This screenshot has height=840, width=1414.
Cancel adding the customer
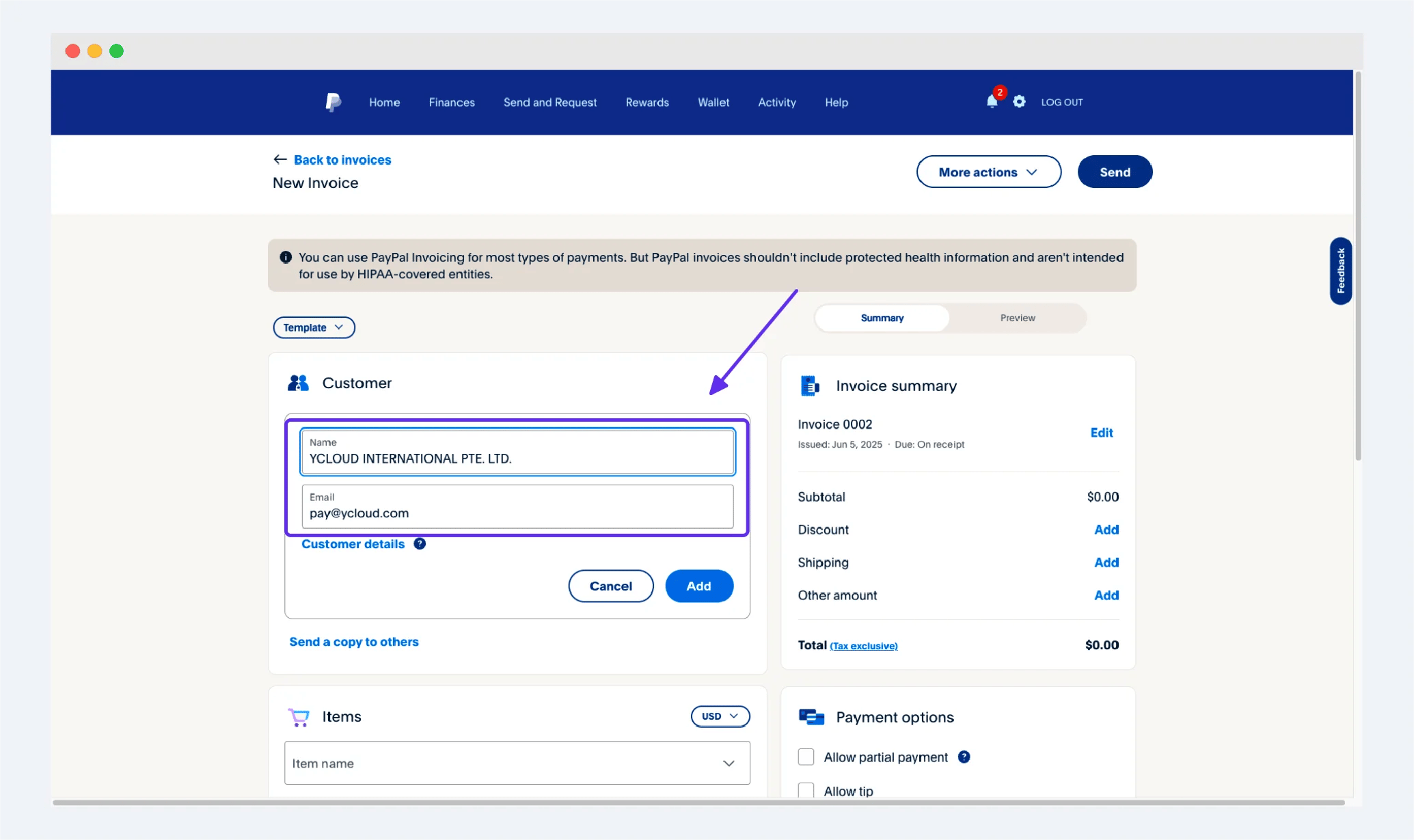tap(611, 586)
